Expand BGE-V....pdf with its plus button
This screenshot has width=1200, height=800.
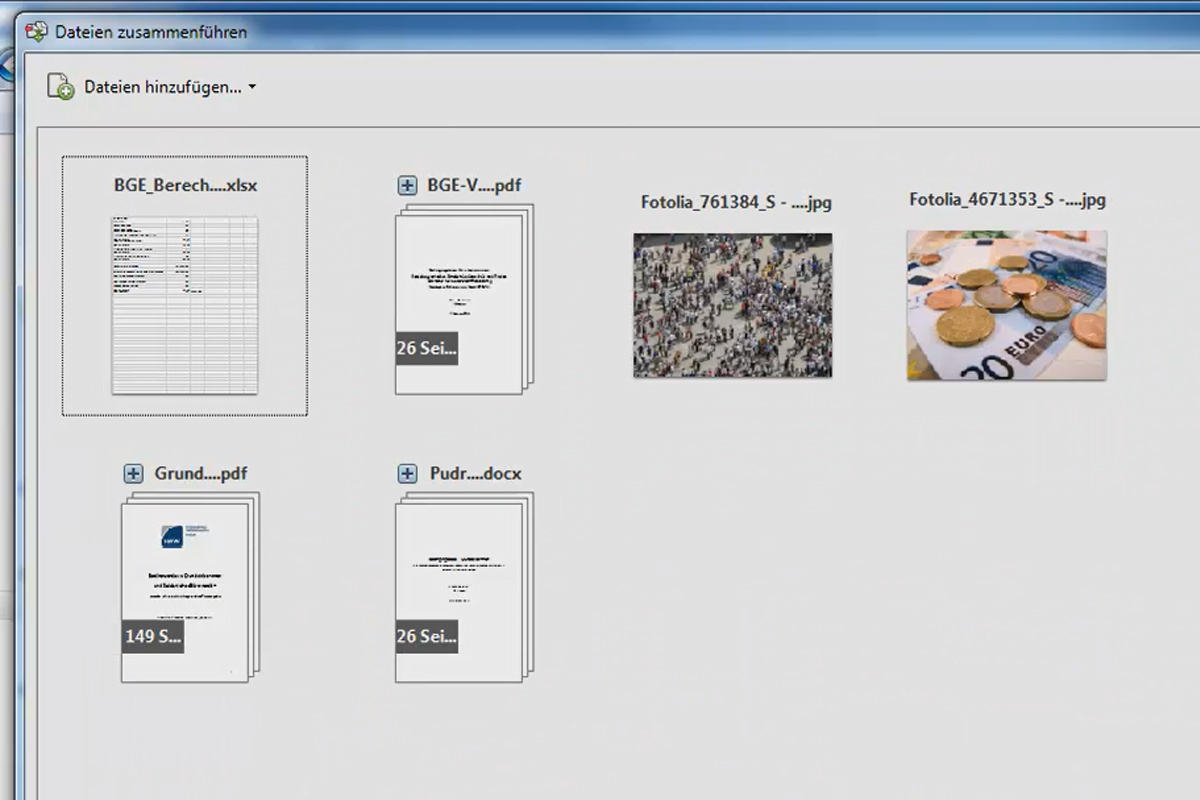407,185
